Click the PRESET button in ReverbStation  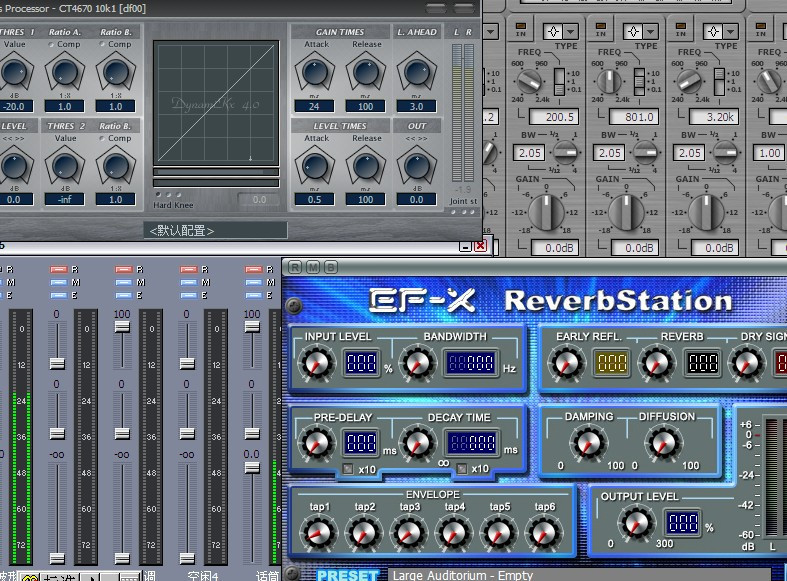point(347,575)
